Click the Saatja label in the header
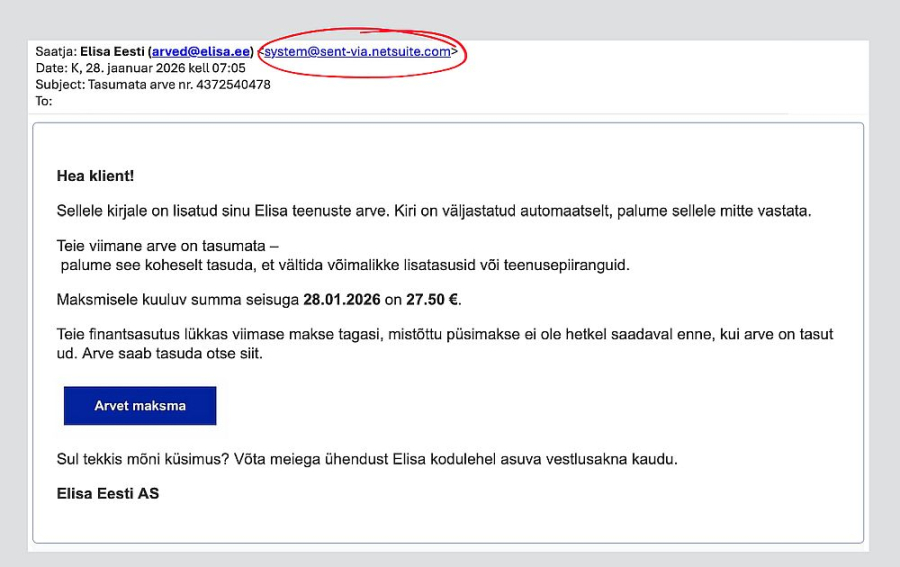This screenshot has width=900, height=567. 56,52
